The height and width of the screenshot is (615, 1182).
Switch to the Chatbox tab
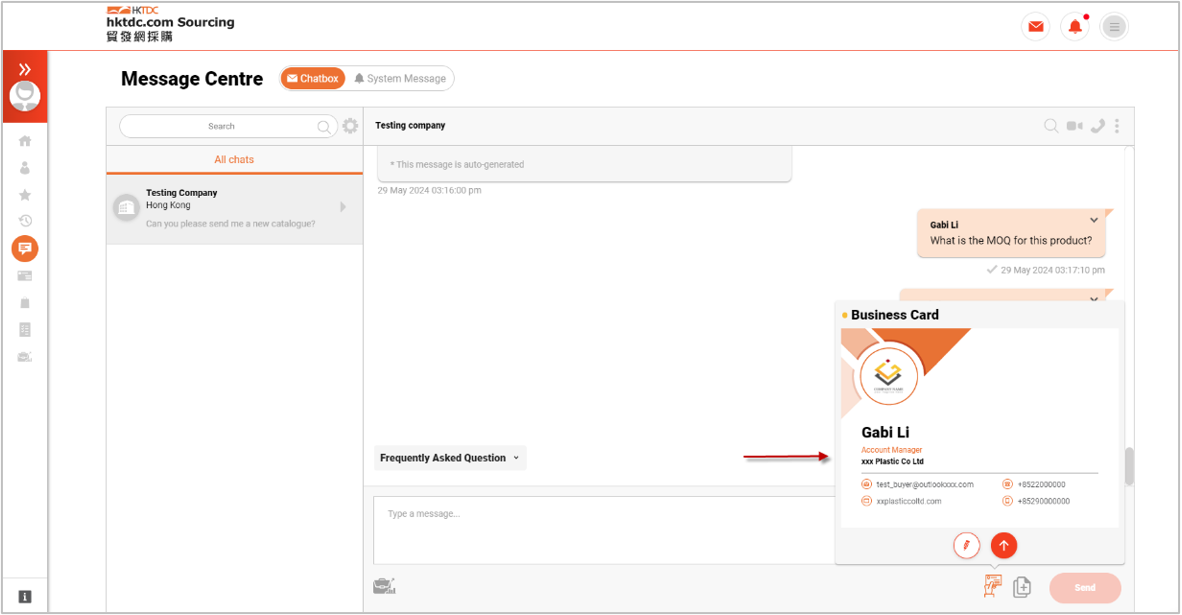[x=313, y=78]
